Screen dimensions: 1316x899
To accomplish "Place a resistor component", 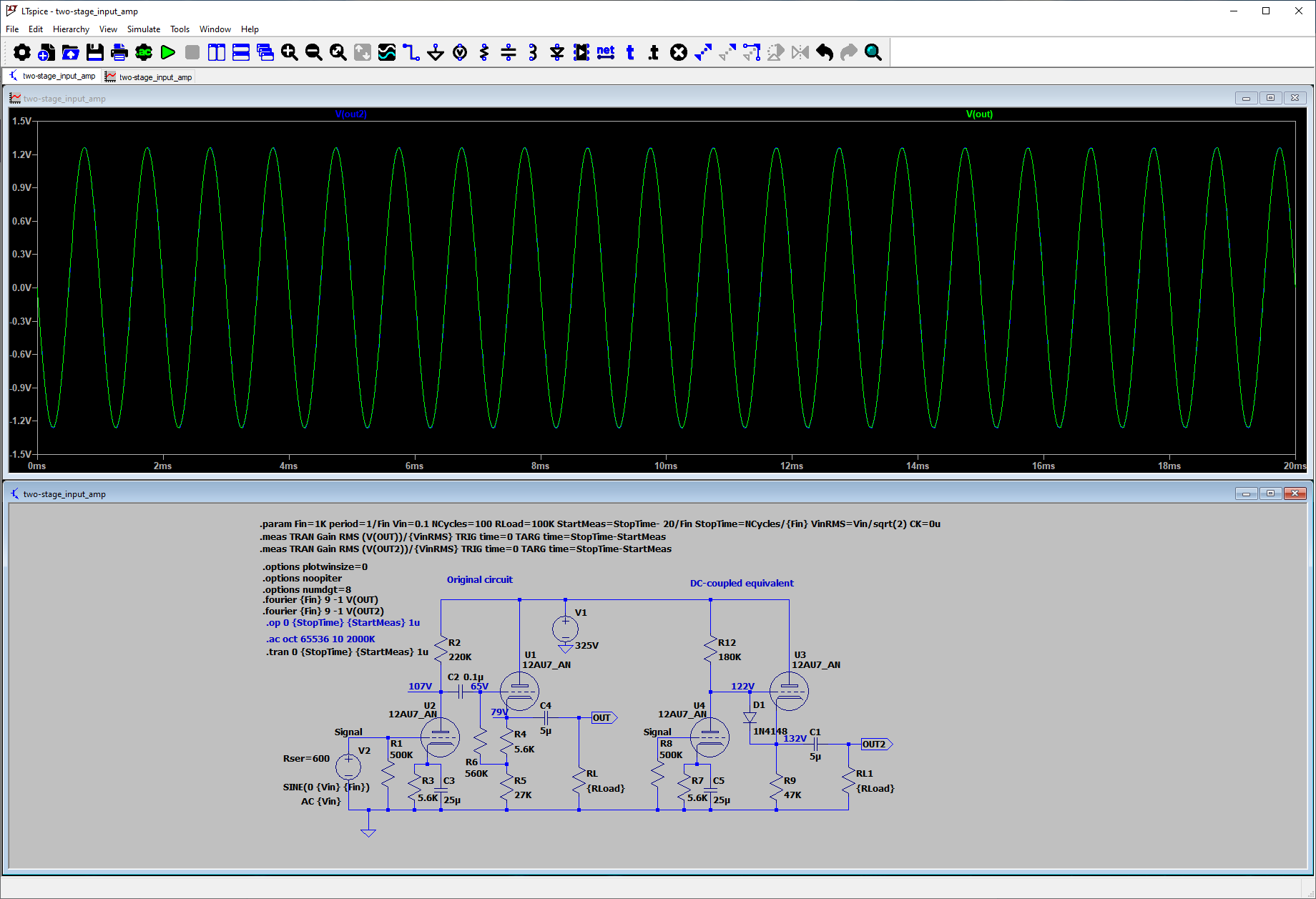I will (x=484, y=52).
